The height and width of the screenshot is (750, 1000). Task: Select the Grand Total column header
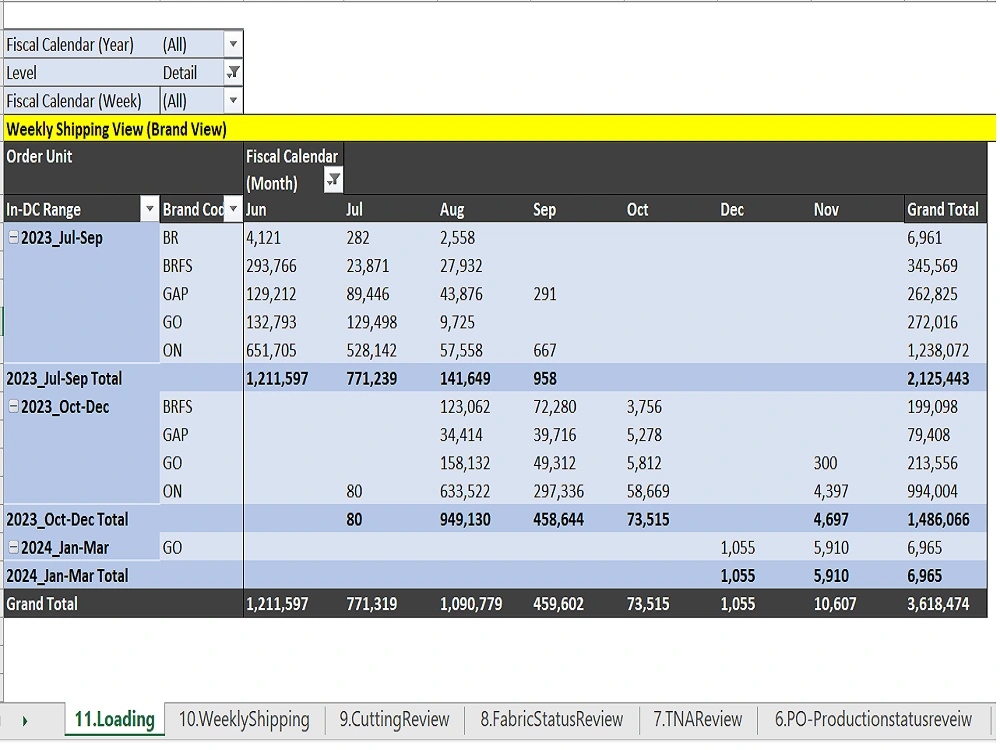946,209
